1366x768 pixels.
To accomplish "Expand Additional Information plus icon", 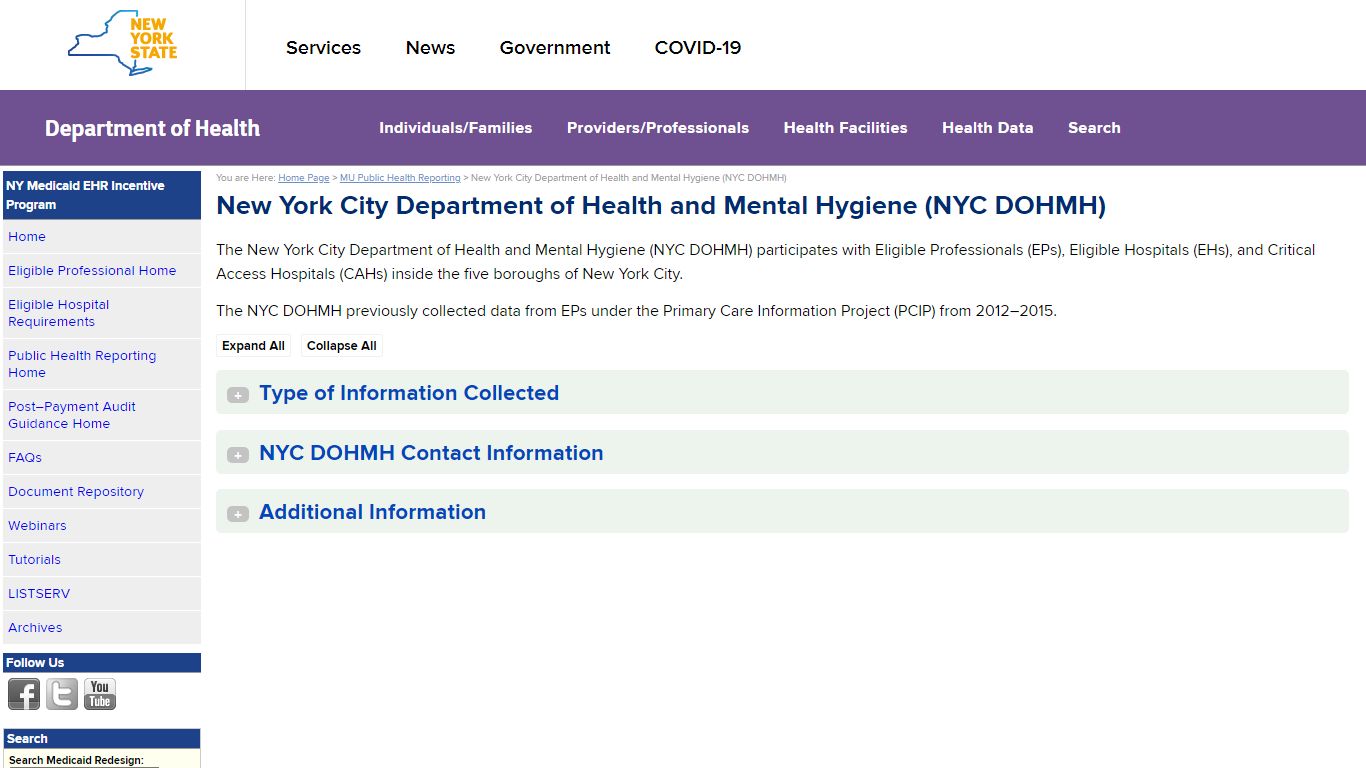I will (237, 514).
